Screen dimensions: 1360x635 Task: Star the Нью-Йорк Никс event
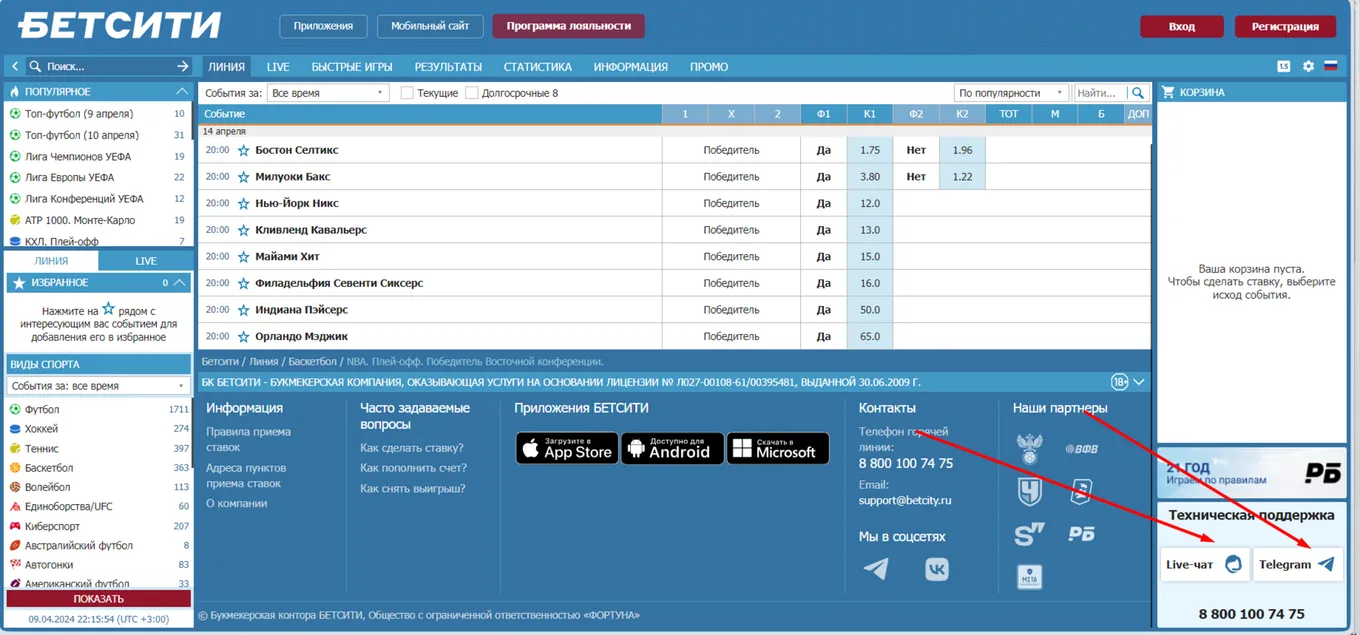(x=243, y=203)
